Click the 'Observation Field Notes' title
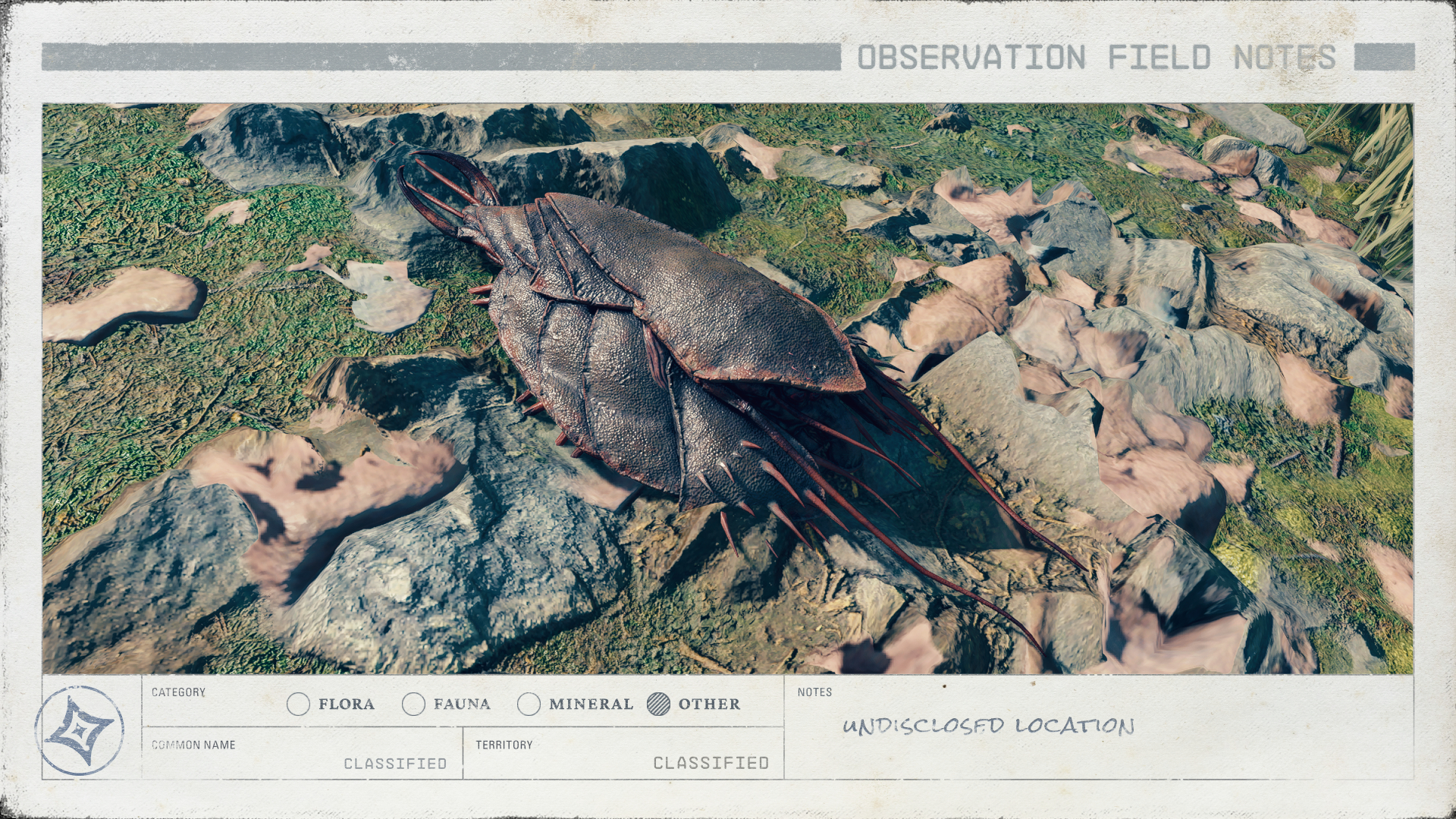This screenshot has width=1456, height=819. pos(1097,58)
